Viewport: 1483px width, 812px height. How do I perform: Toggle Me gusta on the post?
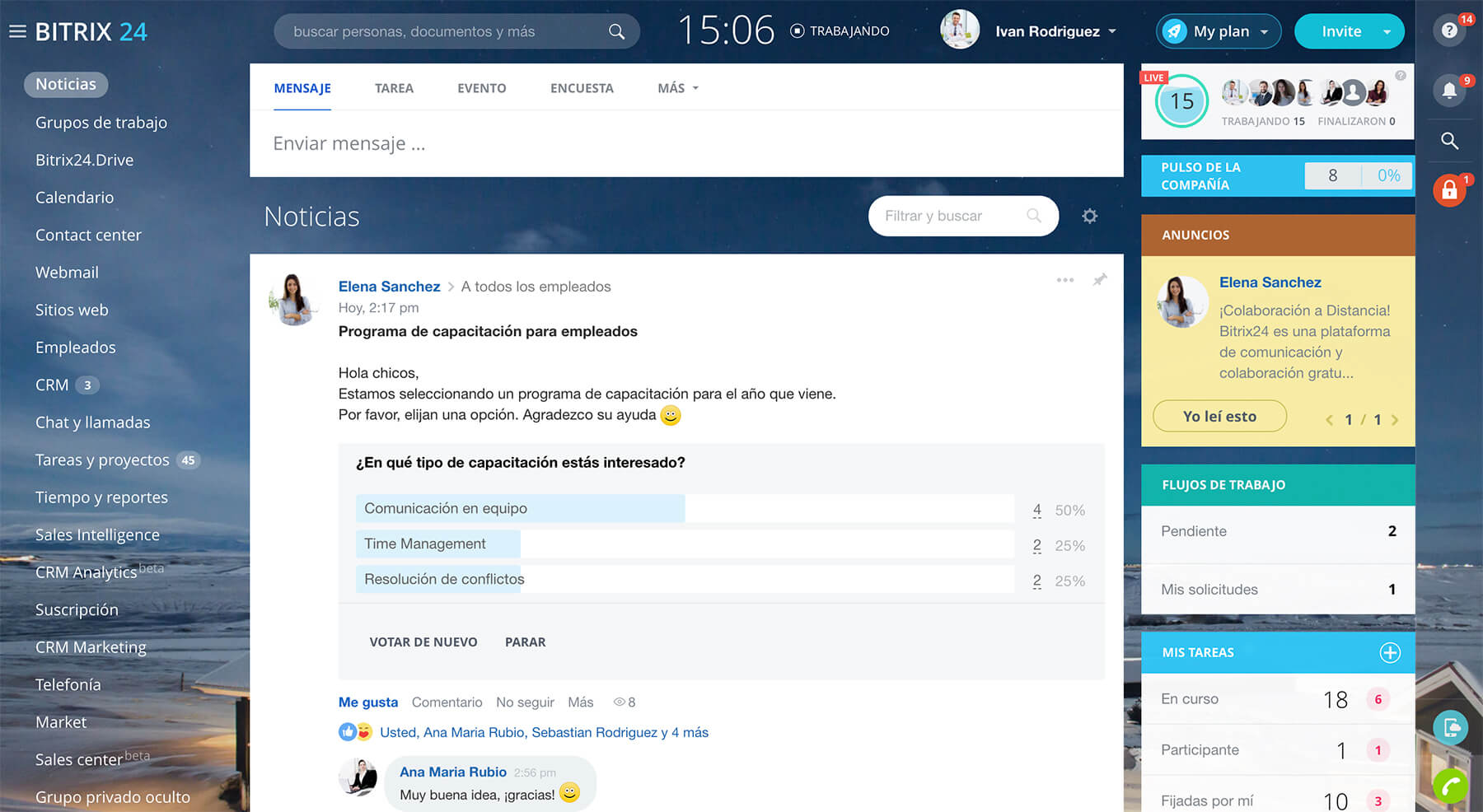[x=367, y=702]
